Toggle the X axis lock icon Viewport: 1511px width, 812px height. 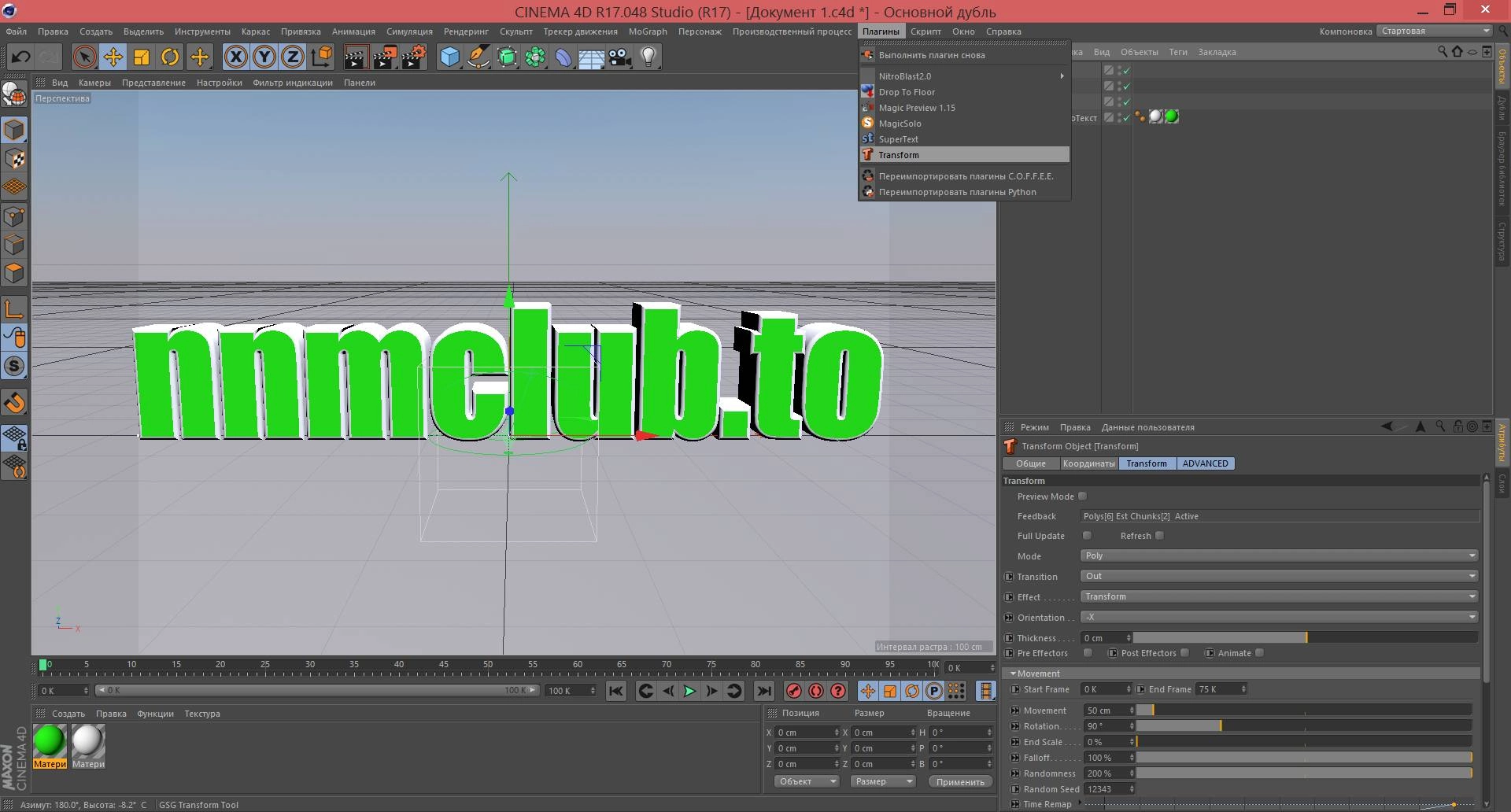point(235,57)
